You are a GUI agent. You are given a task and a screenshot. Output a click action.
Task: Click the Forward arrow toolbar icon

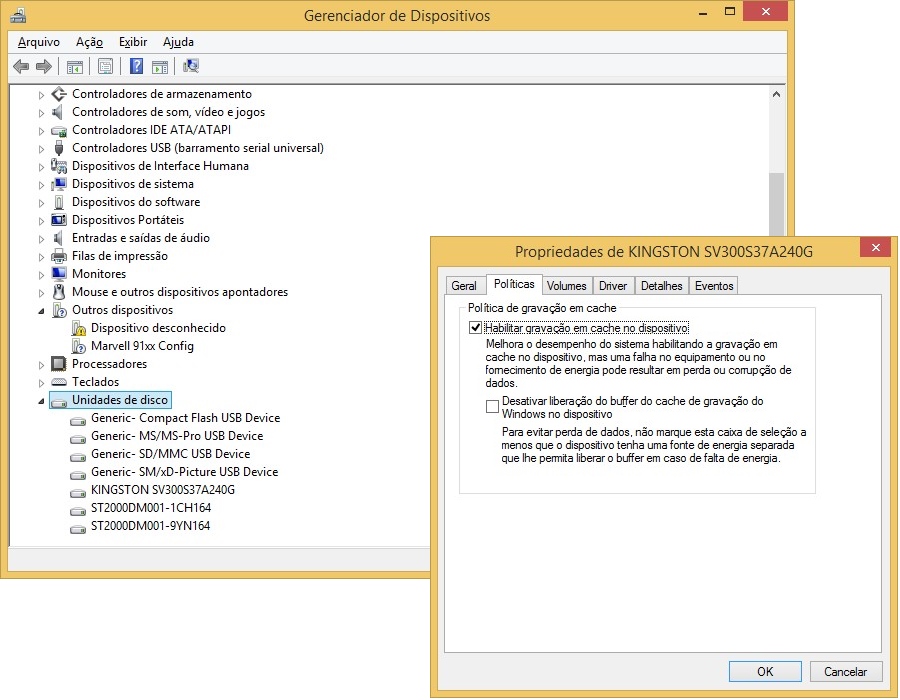pyautogui.click(x=44, y=67)
